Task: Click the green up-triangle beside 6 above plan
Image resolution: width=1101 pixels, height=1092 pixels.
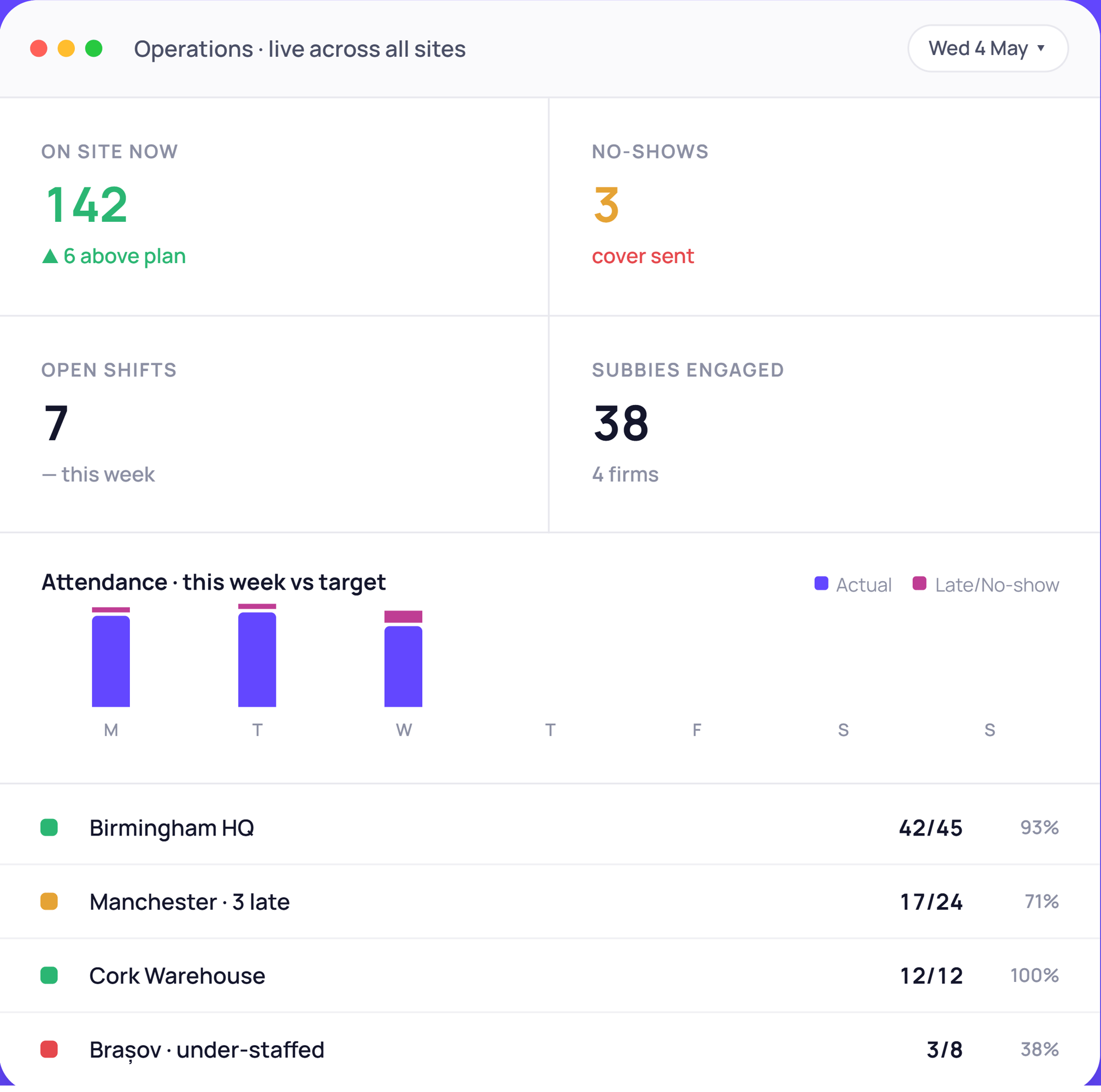Action: (50, 256)
